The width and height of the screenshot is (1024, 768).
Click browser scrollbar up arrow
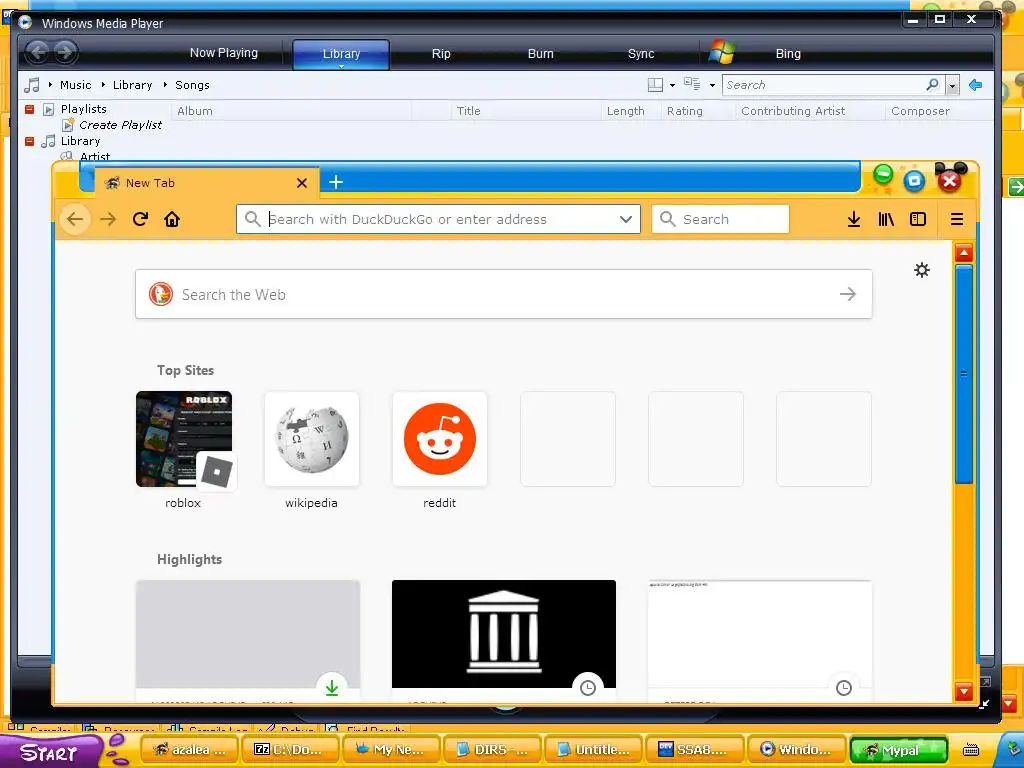964,253
